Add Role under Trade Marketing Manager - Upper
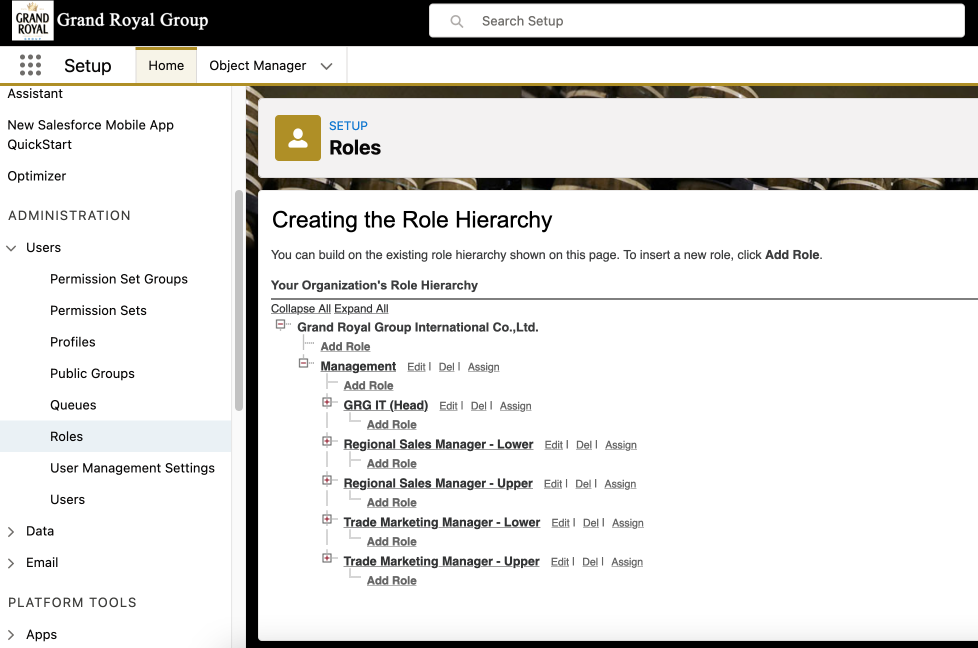Screen dimensions: 978x648 [x=392, y=581]
